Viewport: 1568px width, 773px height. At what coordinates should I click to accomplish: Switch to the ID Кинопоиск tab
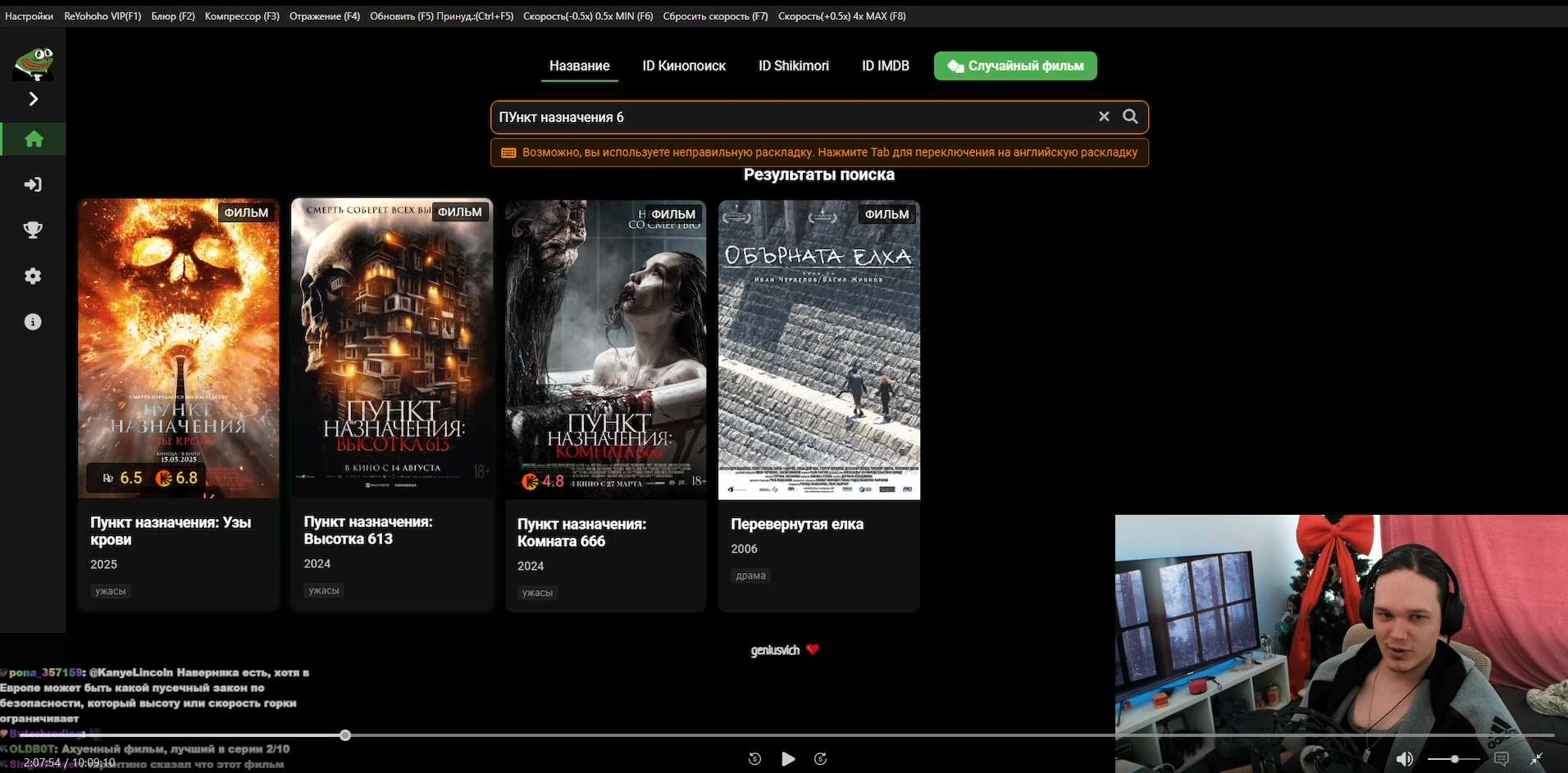[684, 66]
